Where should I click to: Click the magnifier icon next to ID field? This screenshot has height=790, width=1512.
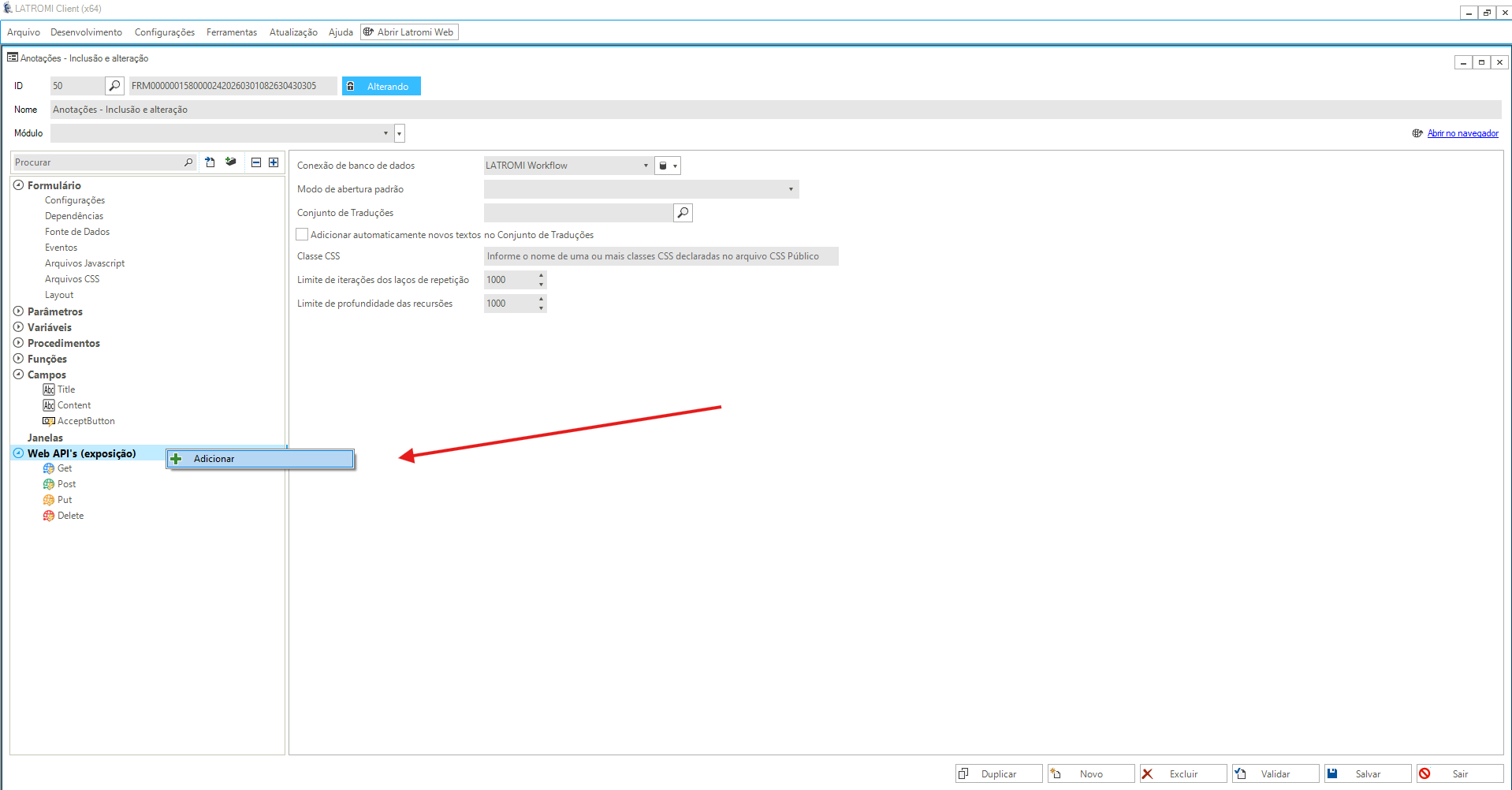tap(114, 86)
